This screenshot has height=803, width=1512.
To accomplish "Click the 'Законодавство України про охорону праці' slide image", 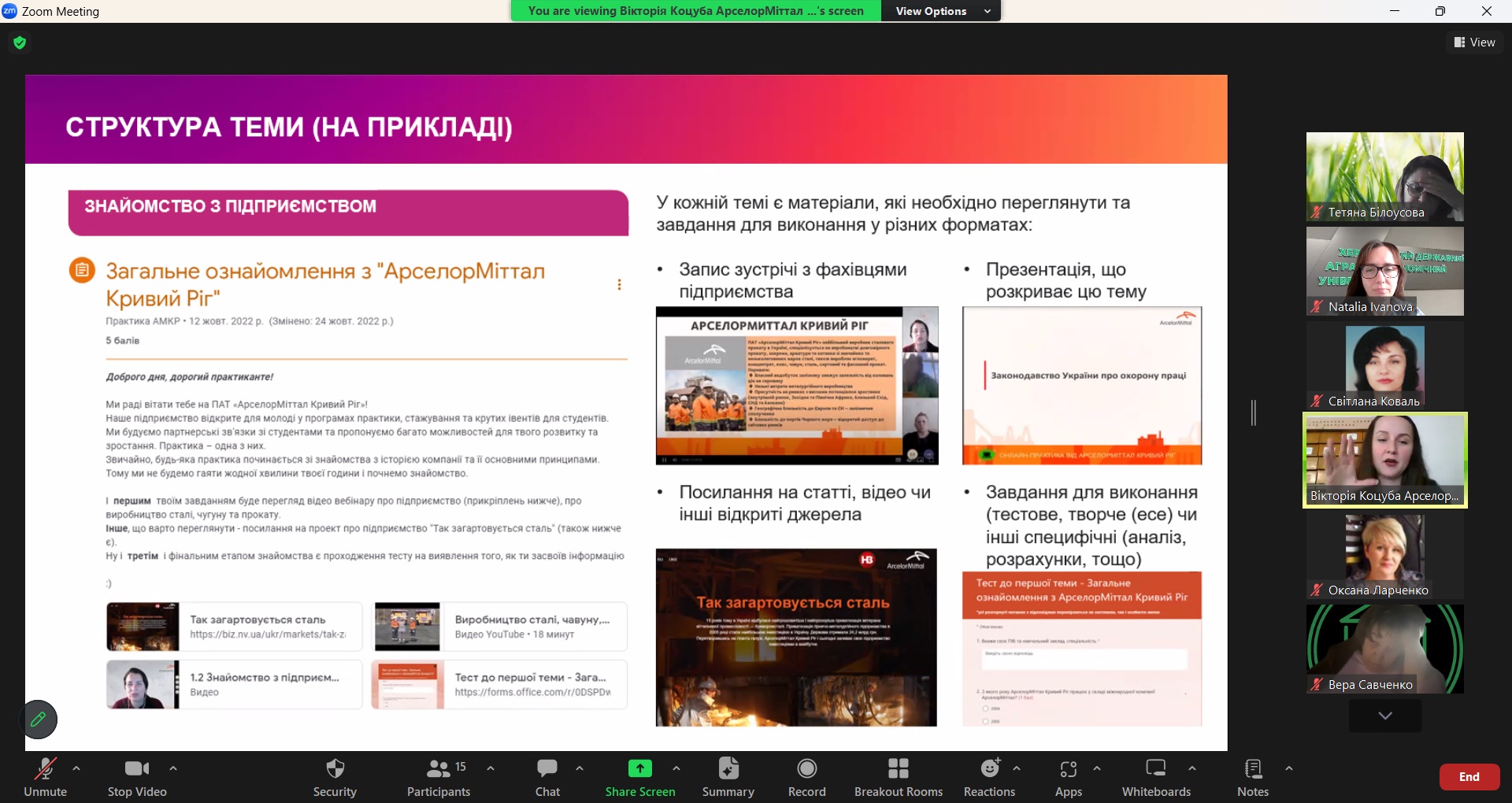I will (x=1082, y=386).
